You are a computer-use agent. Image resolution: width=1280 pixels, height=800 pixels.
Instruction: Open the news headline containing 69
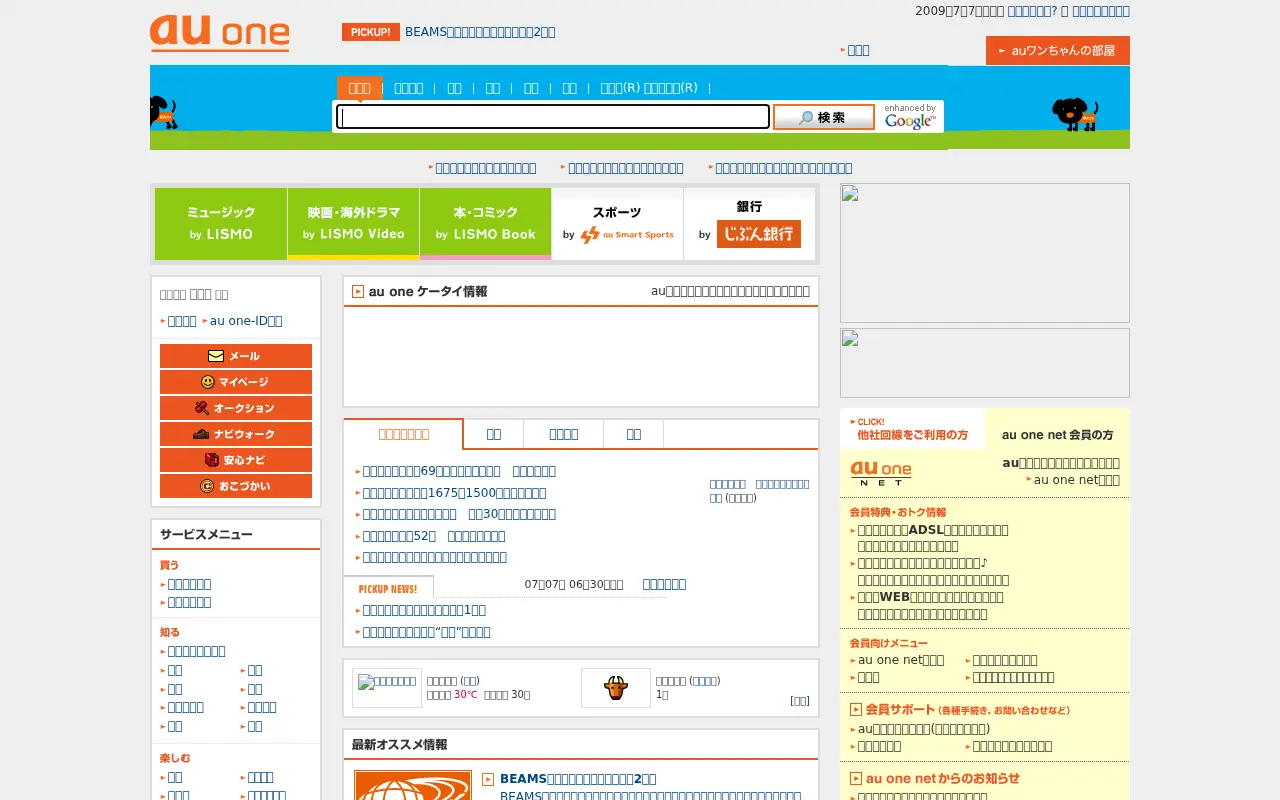tap(459, 471)
